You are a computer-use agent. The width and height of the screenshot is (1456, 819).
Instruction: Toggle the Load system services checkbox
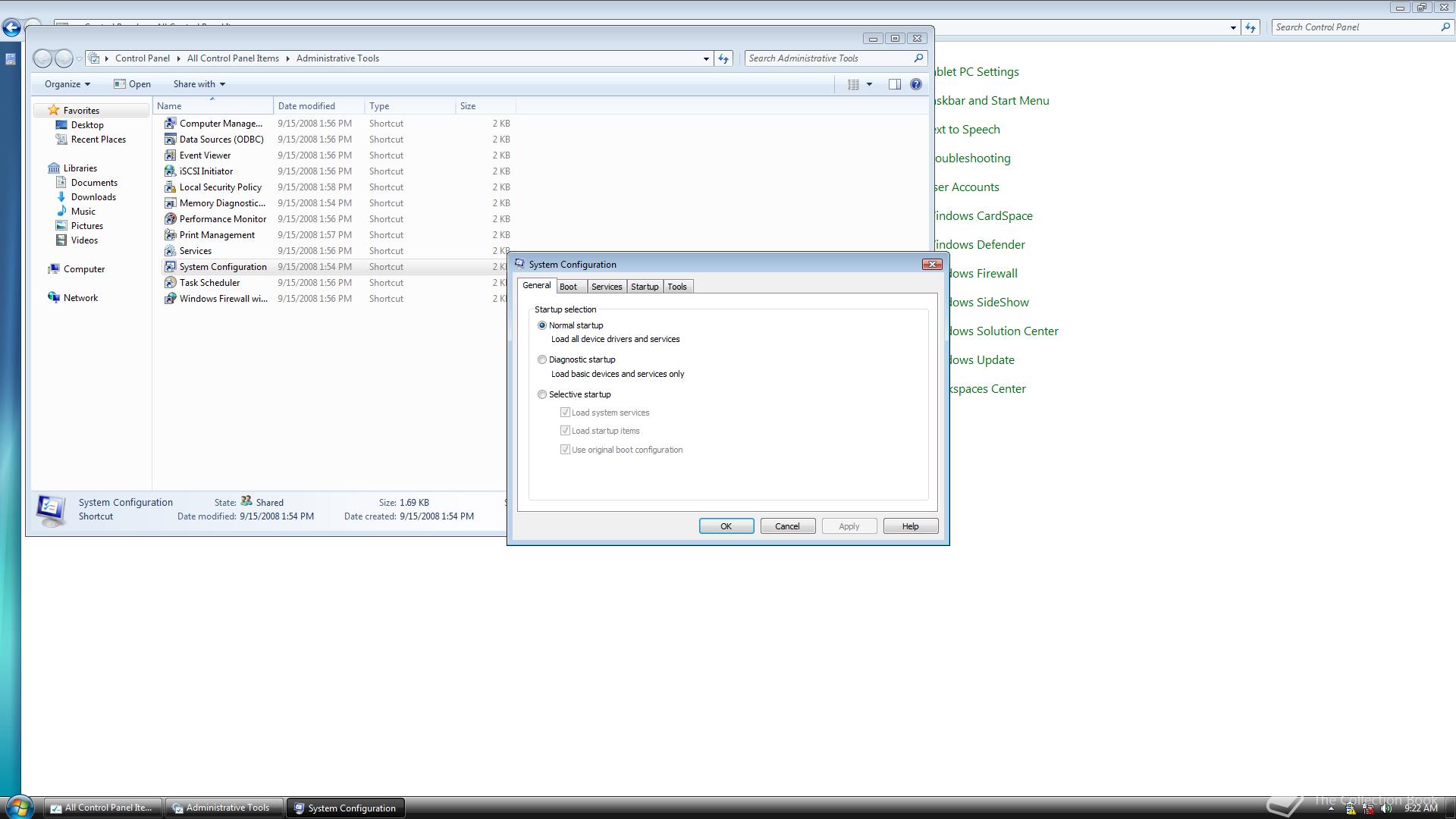[x=565, y=413]
